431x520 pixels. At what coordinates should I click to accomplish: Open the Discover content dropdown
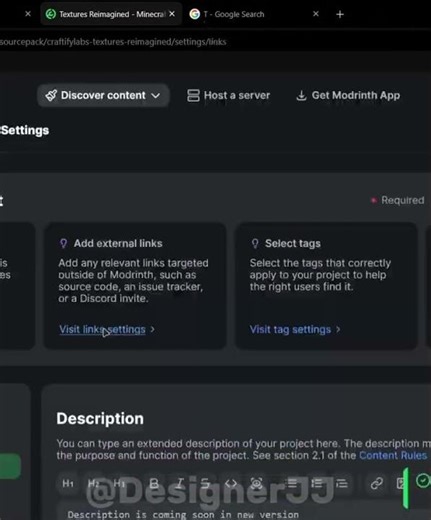pyautogui.click(x=103, y=95)
